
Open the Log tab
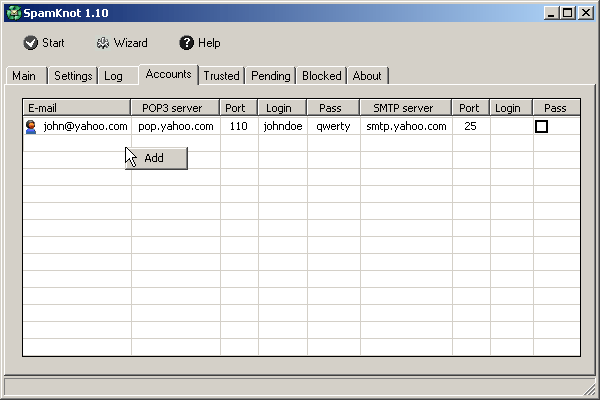(118, 76)
